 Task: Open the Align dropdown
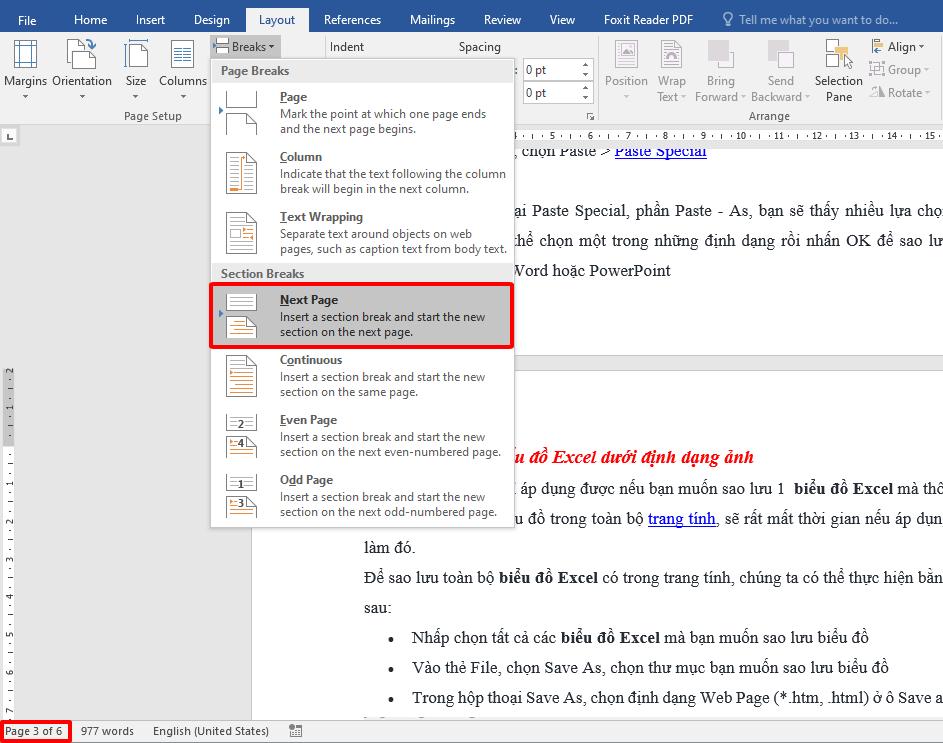[899, 47]
